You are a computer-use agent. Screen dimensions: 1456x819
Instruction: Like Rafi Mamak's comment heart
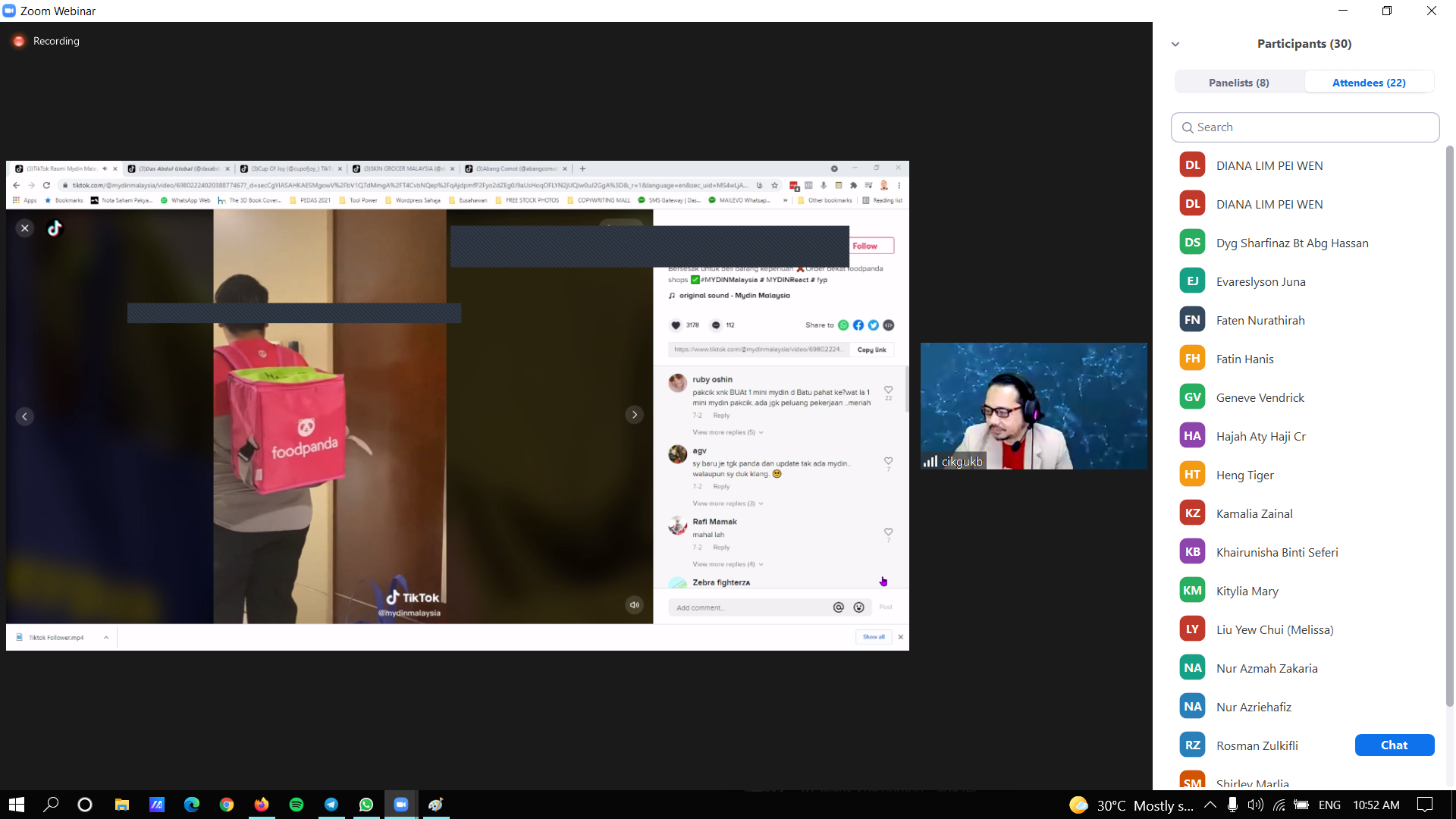pos(888,532)
